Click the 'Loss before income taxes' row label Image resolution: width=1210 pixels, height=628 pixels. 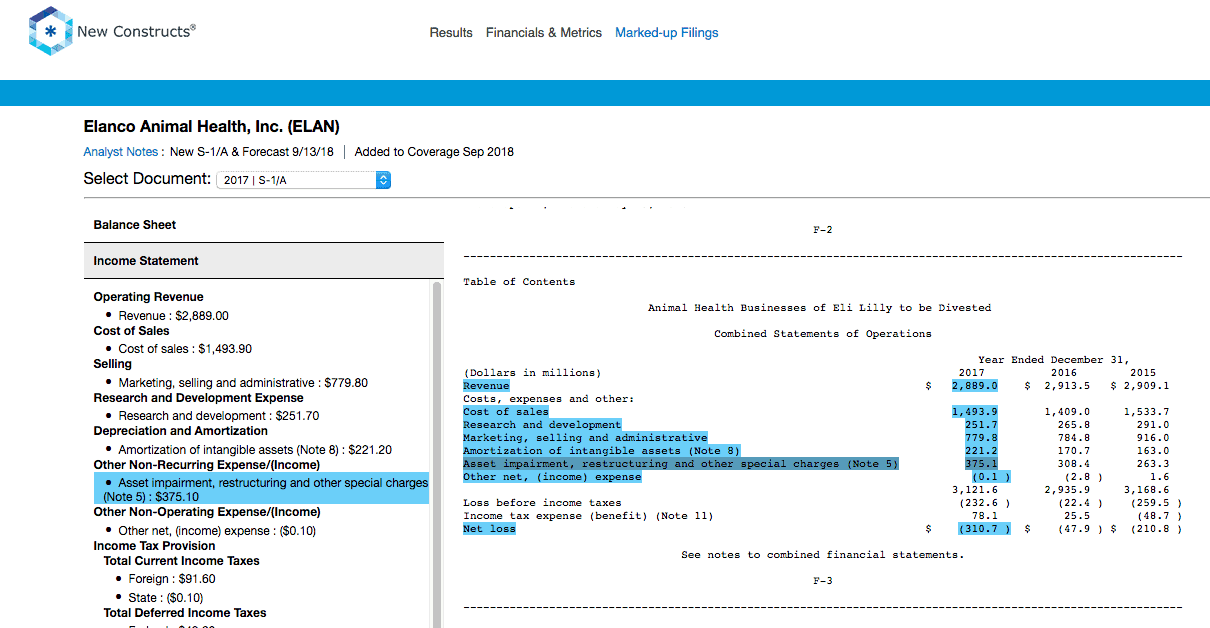(542, 503)
